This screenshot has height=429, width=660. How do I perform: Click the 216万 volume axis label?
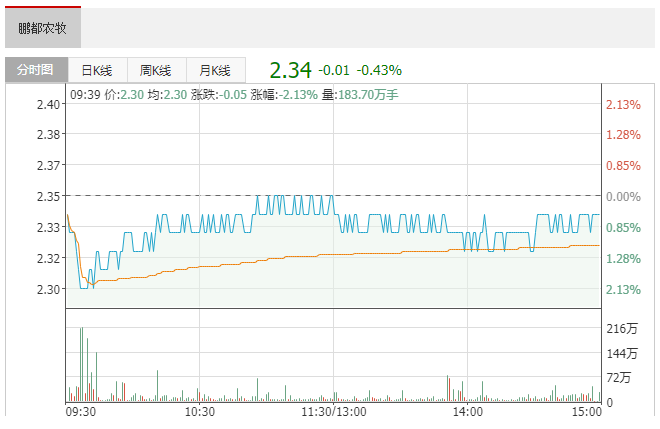coord(622,328)
